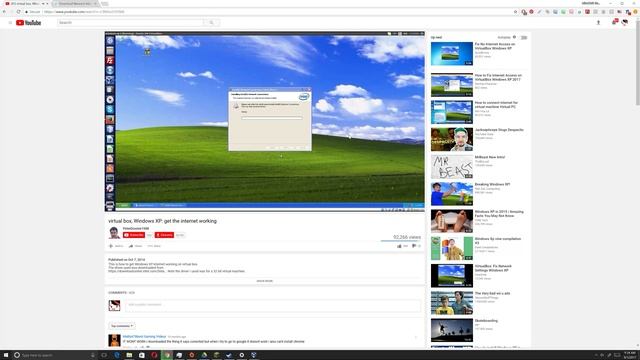Click the add public comment field
640x360 pixels.
[273, 305]
